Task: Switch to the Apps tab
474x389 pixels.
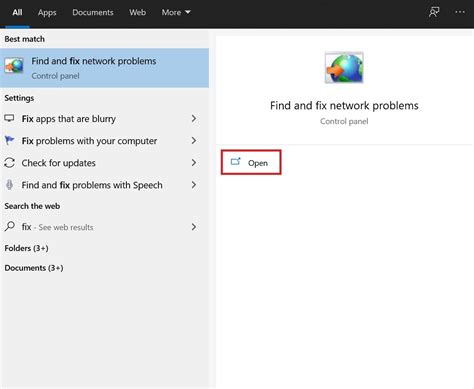Action: tap(47, 12)
